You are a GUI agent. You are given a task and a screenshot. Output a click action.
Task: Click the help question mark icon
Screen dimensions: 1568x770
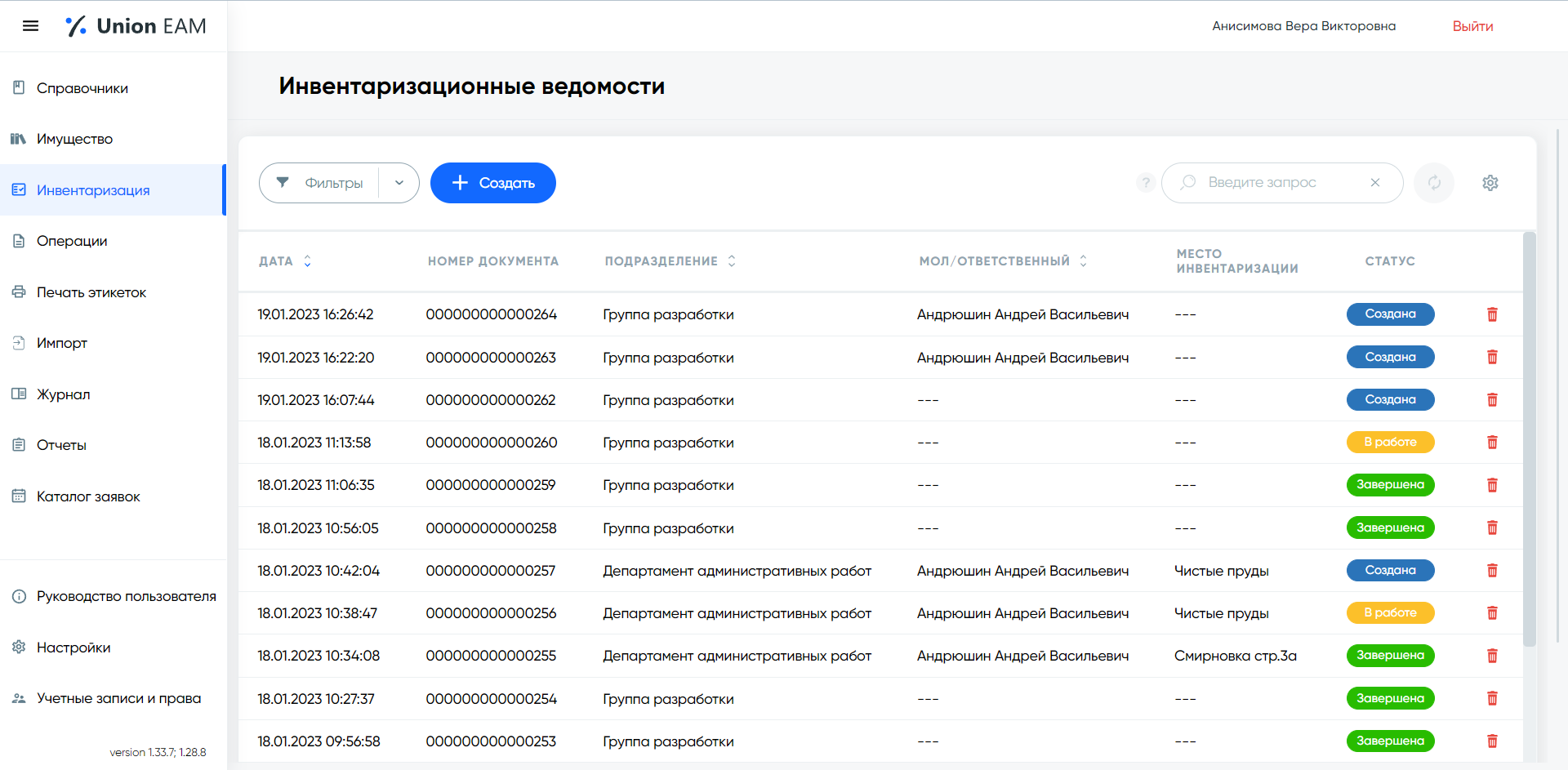[1146, 183]
